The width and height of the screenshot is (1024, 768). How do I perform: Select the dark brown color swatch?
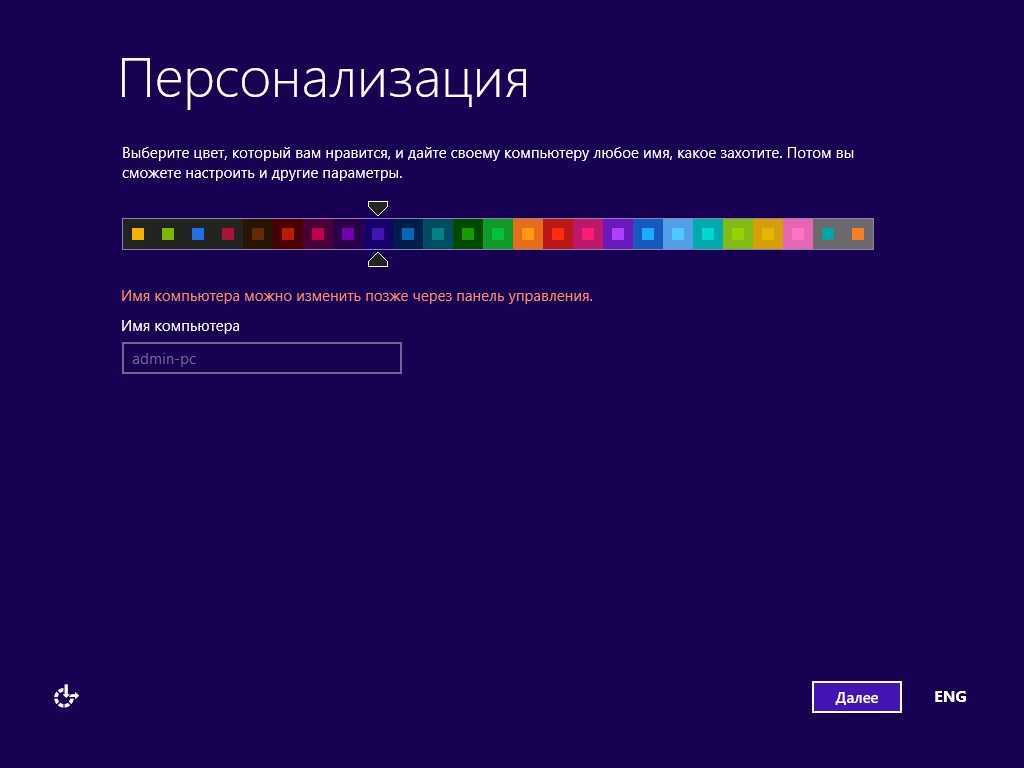258,234
